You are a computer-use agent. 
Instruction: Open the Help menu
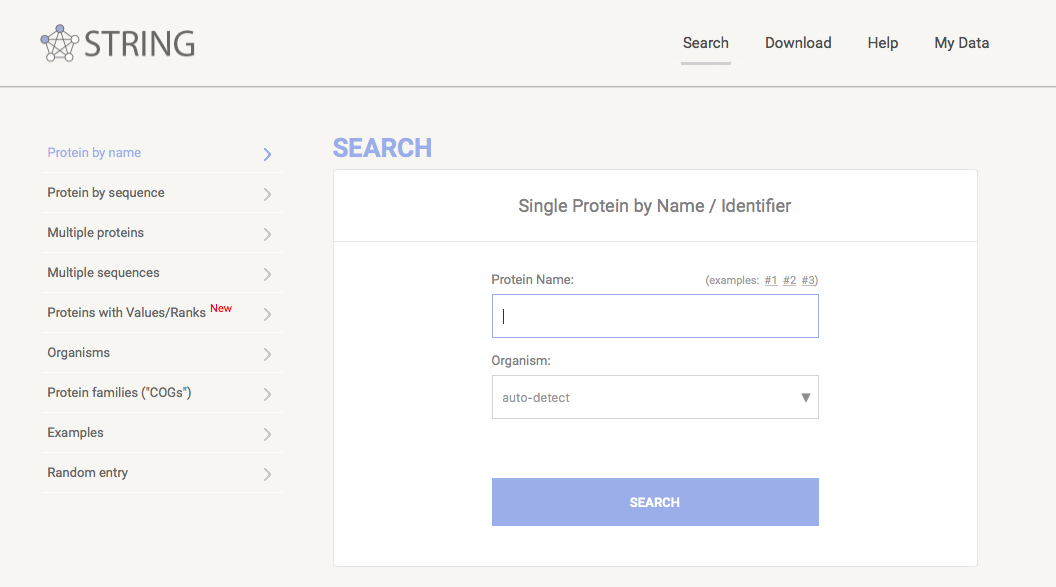(x=882, y=43)
